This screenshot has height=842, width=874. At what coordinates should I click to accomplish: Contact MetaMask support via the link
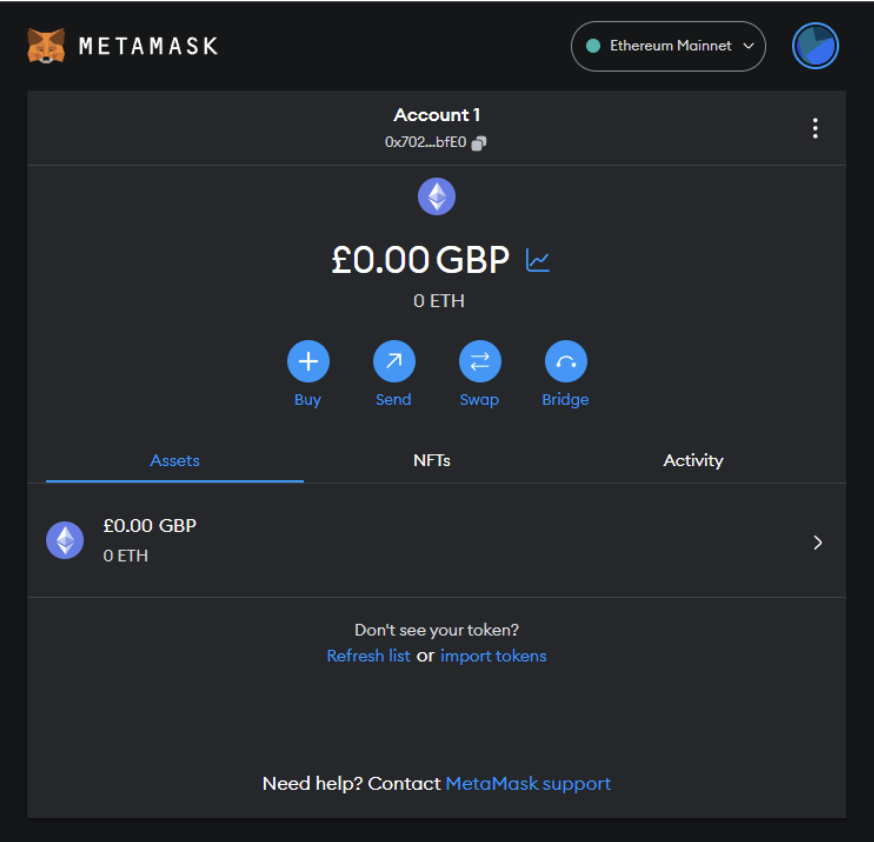[528, 783]
